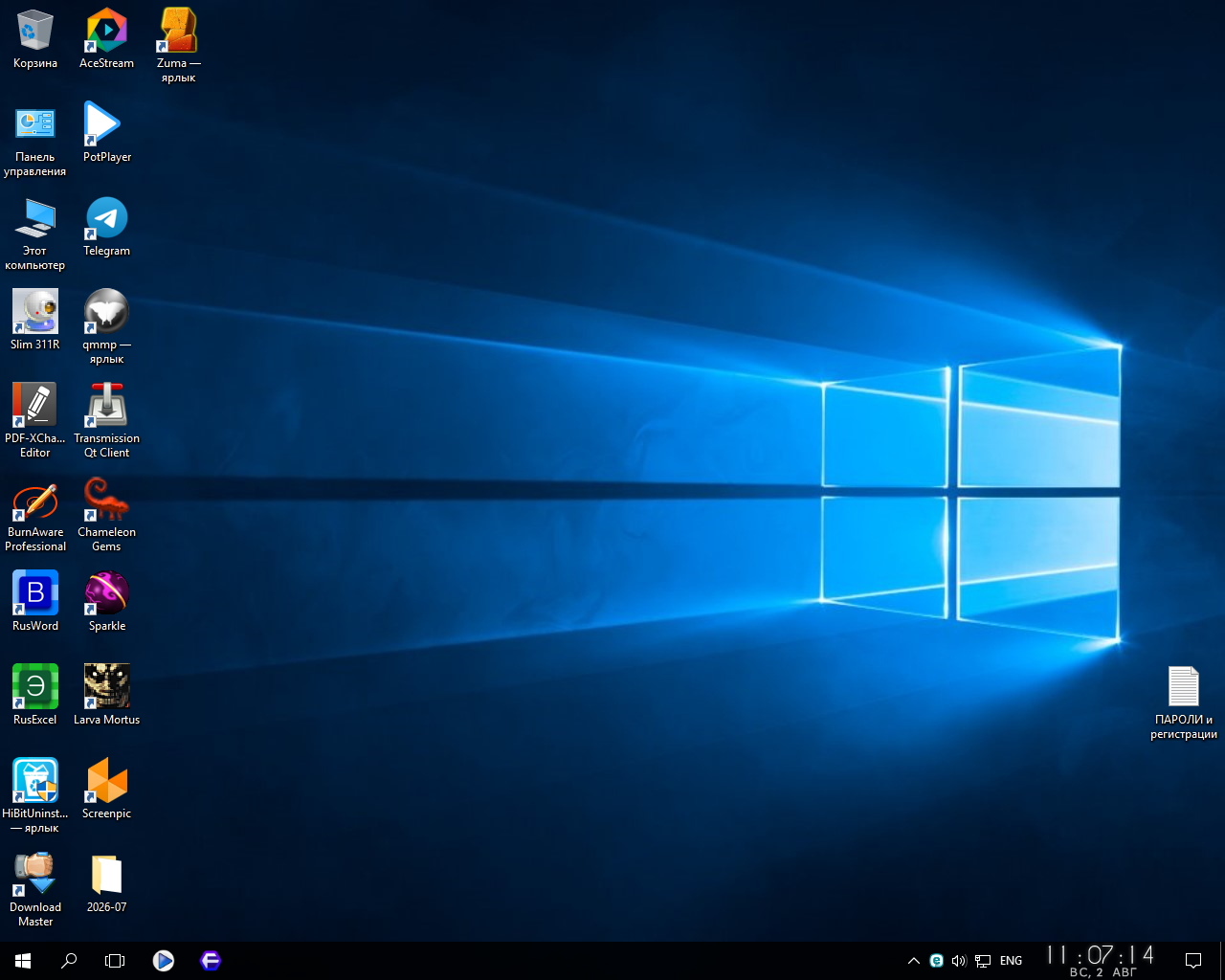Open the Windows Start menu
Image resolution: width=1225 pixels, height=980 pixels.
click(23, 960)
